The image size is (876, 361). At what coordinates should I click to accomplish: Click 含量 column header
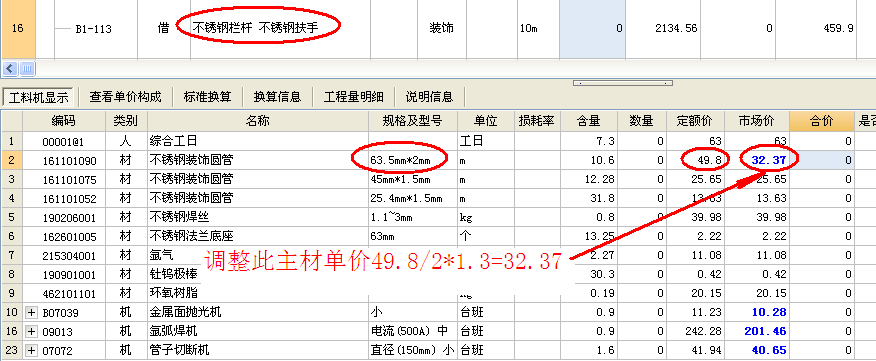click(588, 120)
